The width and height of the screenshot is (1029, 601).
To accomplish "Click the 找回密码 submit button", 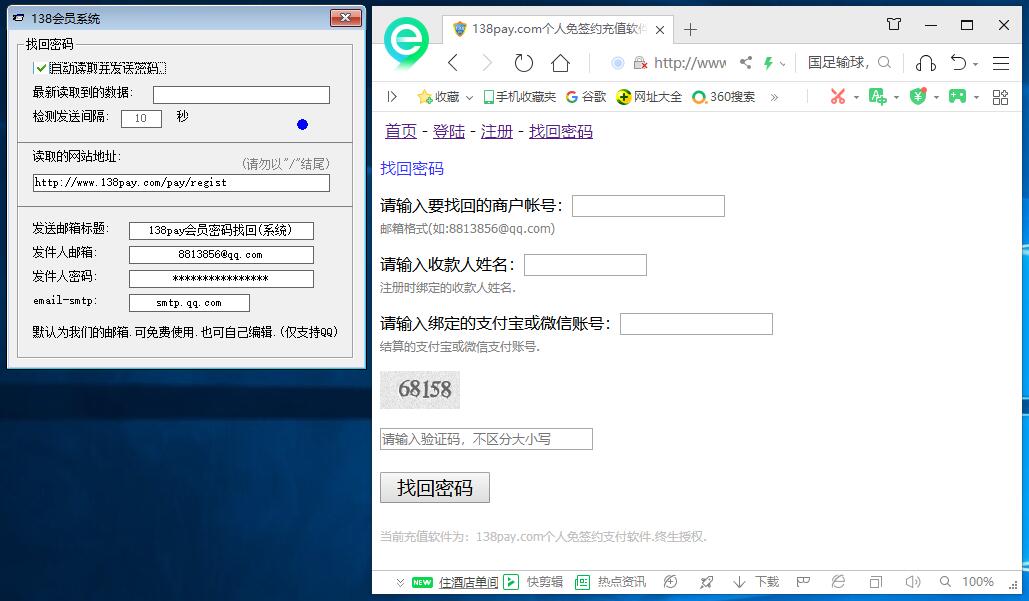I will (x=434, y=487).
